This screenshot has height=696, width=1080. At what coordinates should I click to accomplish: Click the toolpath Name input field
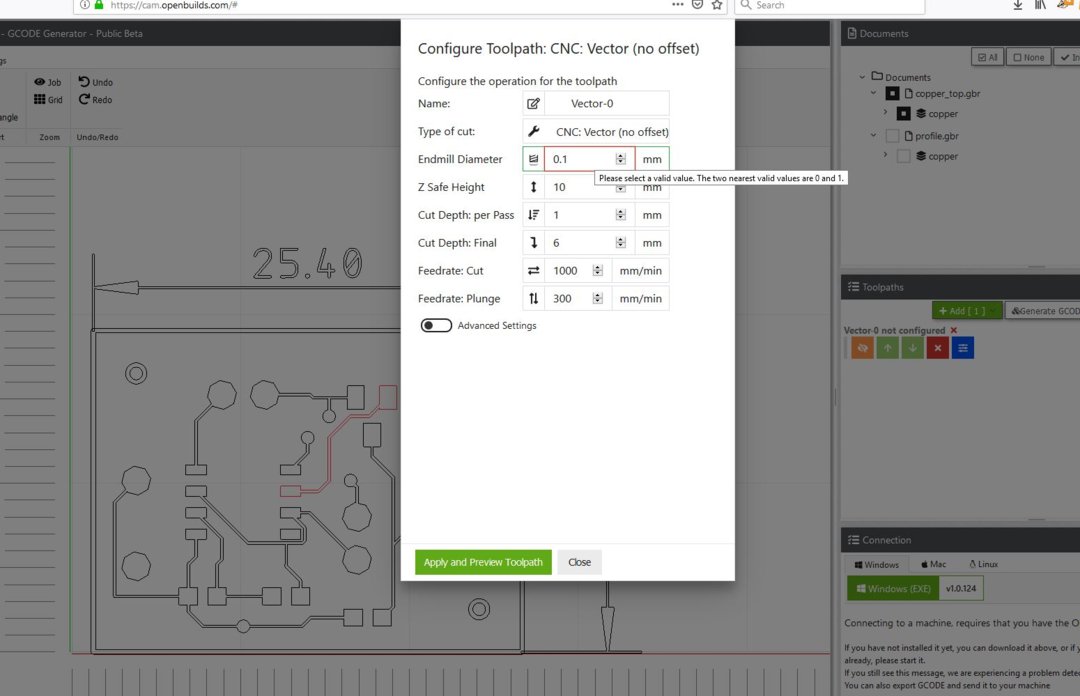tap(607, 103)
